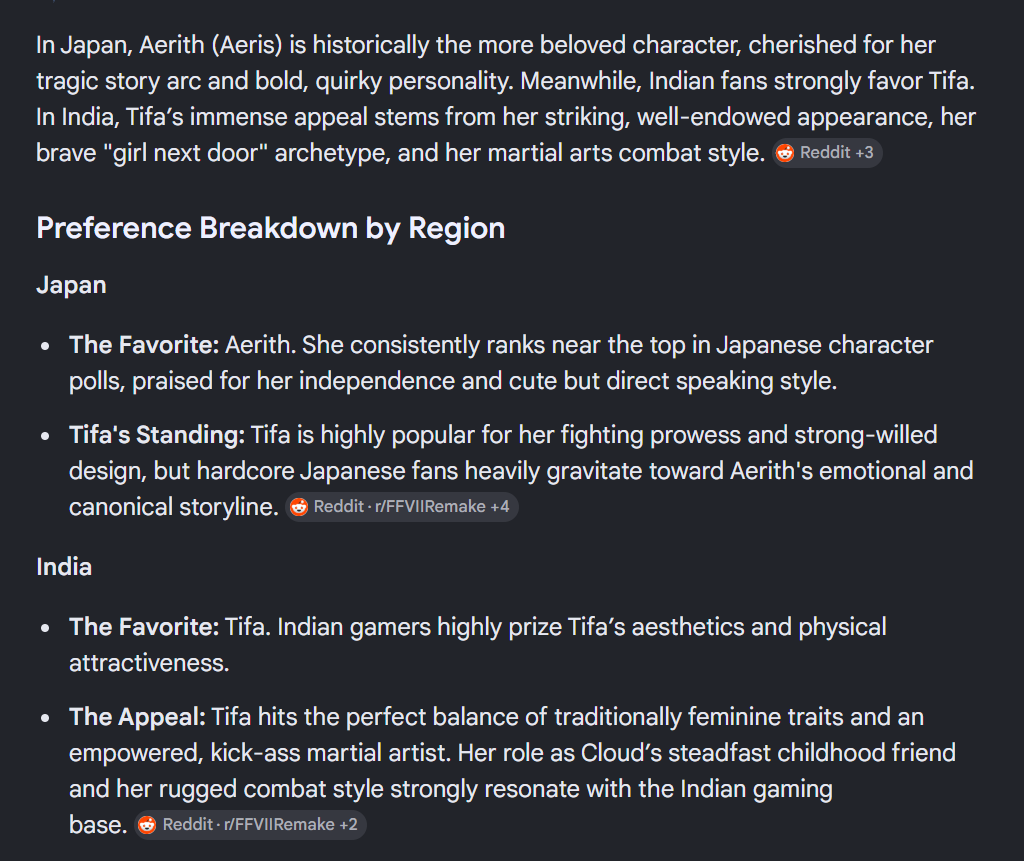Click the 'Japan' subheading
Viewport: 1024px width, 861px height.
coord(71,285)
